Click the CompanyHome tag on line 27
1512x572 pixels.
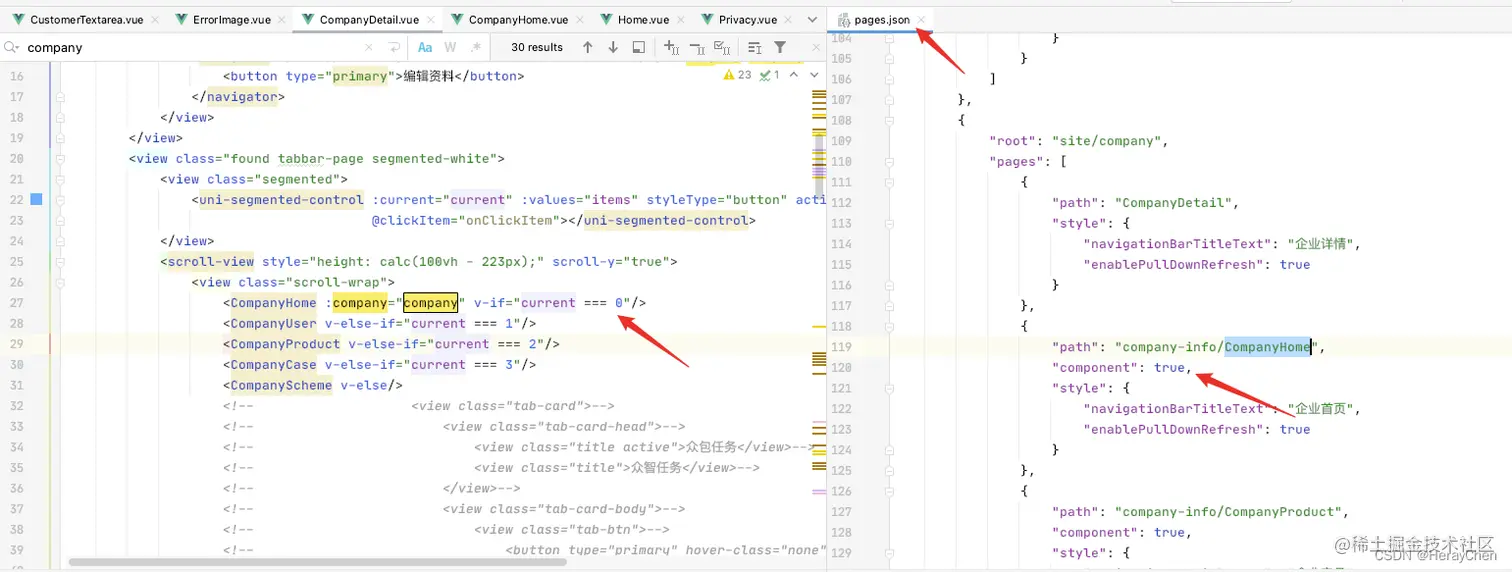[x=273, y=302]
